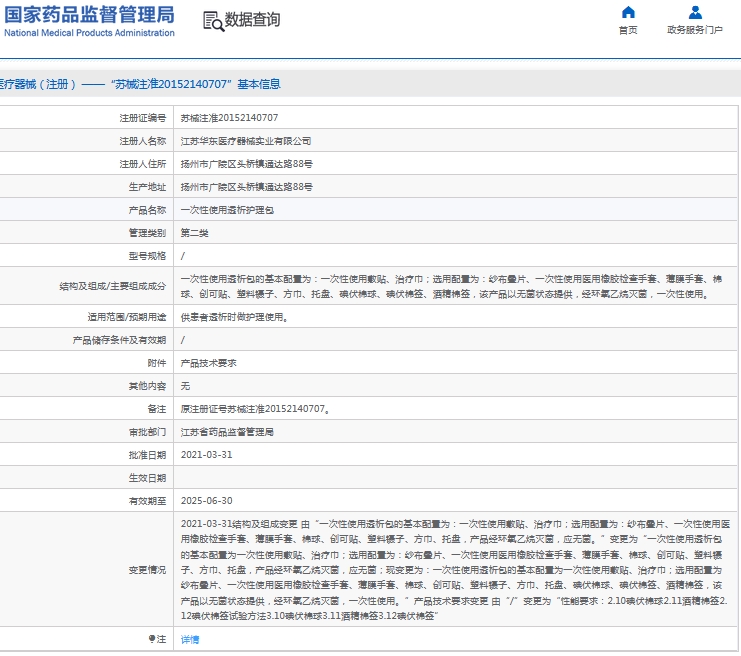Image resolution: width=741 pixels, height=656 pixels.
Task: Click the 有效期至 label
Action: [x=147, y=501]
